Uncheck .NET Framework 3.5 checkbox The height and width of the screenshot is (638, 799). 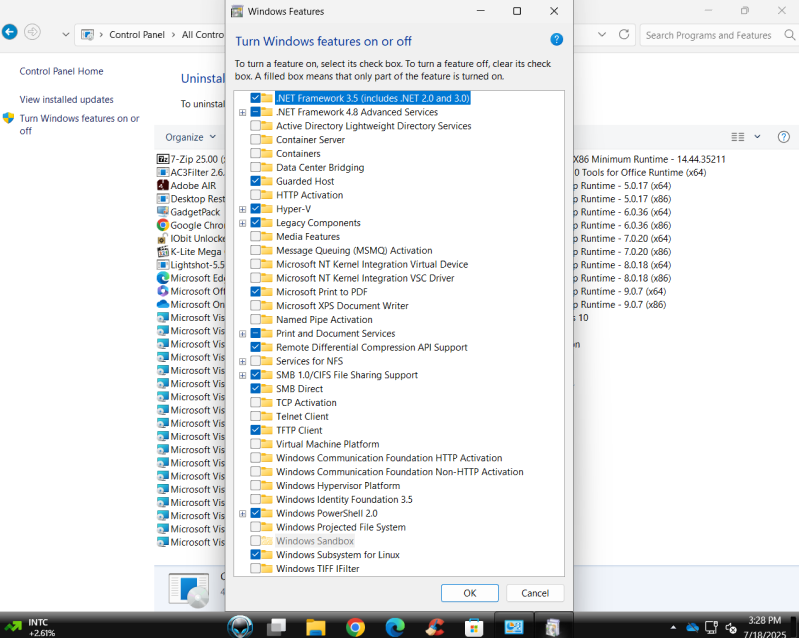(255, 98)
